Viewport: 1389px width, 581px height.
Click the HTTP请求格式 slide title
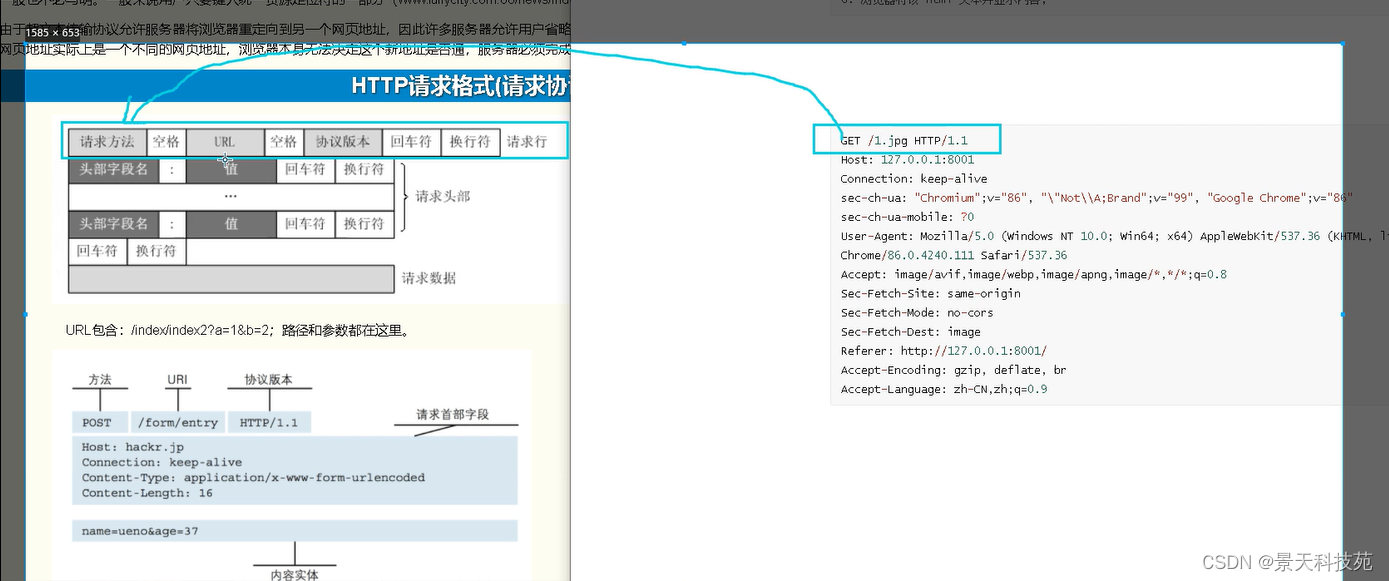pos(461,86)
